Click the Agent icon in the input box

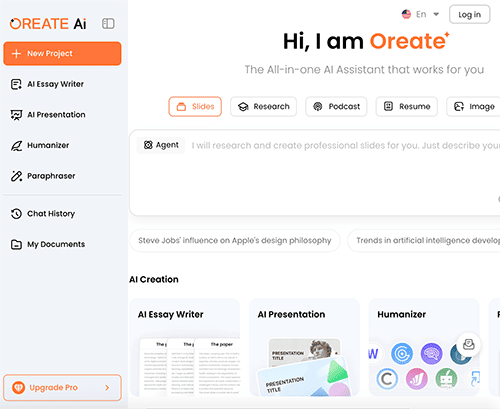point(148,145)
